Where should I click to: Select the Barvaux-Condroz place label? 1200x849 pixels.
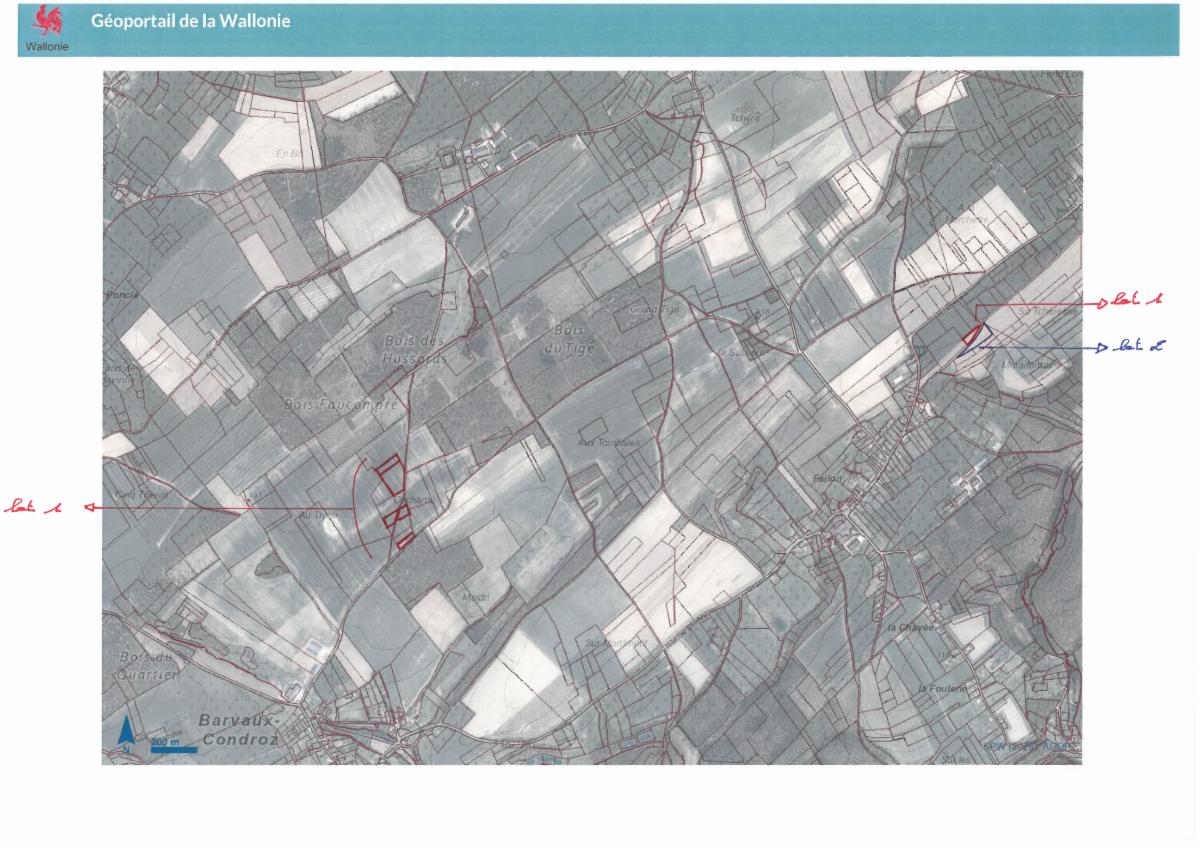click(x=239, y=729)
